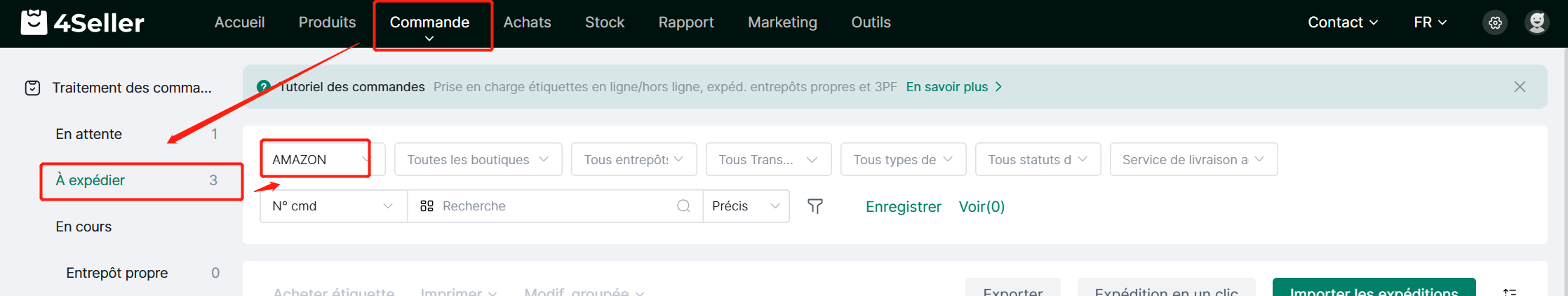Open the settings gear icon
This screenshot has width=1568, height=296.
(x=1495, y=22)
